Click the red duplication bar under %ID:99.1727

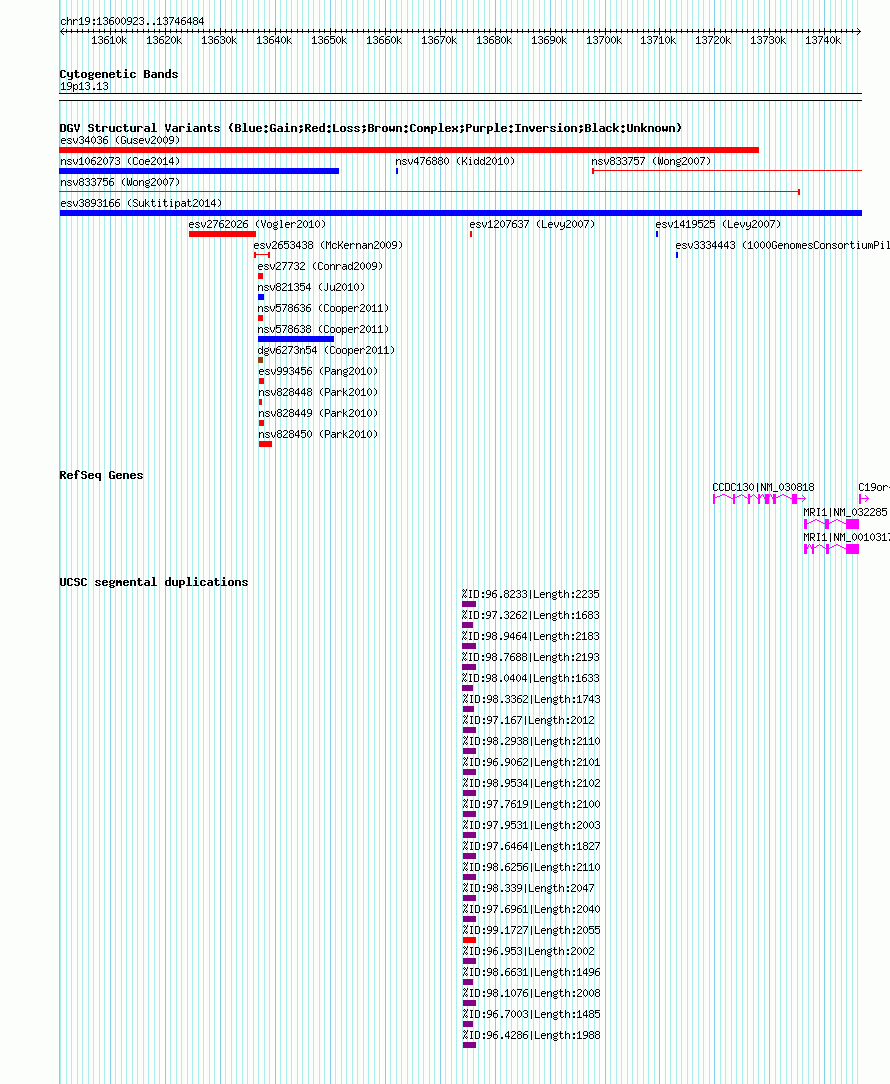(470, 940)
